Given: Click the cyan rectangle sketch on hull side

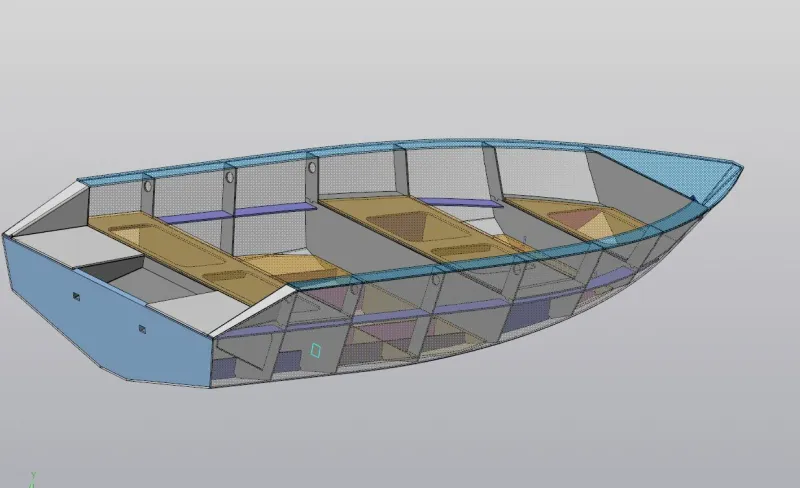Looking at the screenshot, I should pos(316,350).
